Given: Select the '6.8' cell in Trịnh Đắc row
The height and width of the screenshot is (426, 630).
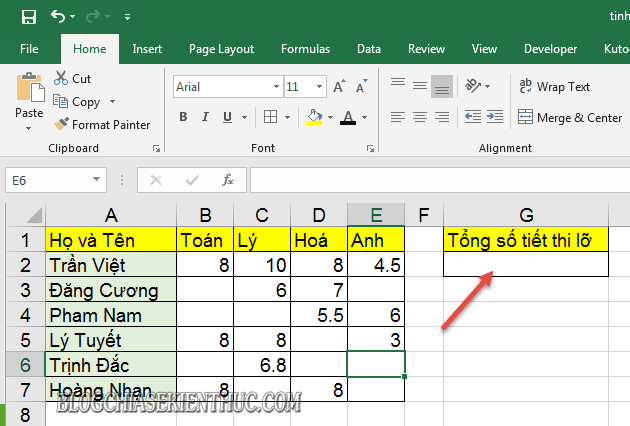Looking at the screenshot, I should point(262,365).
